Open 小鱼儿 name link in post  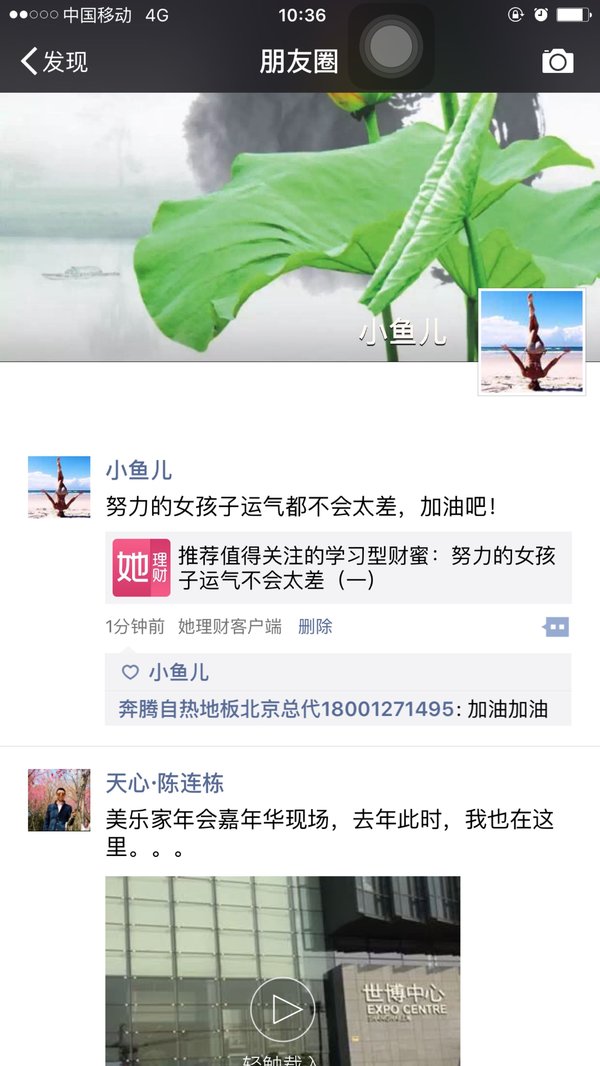coord(139,470)
